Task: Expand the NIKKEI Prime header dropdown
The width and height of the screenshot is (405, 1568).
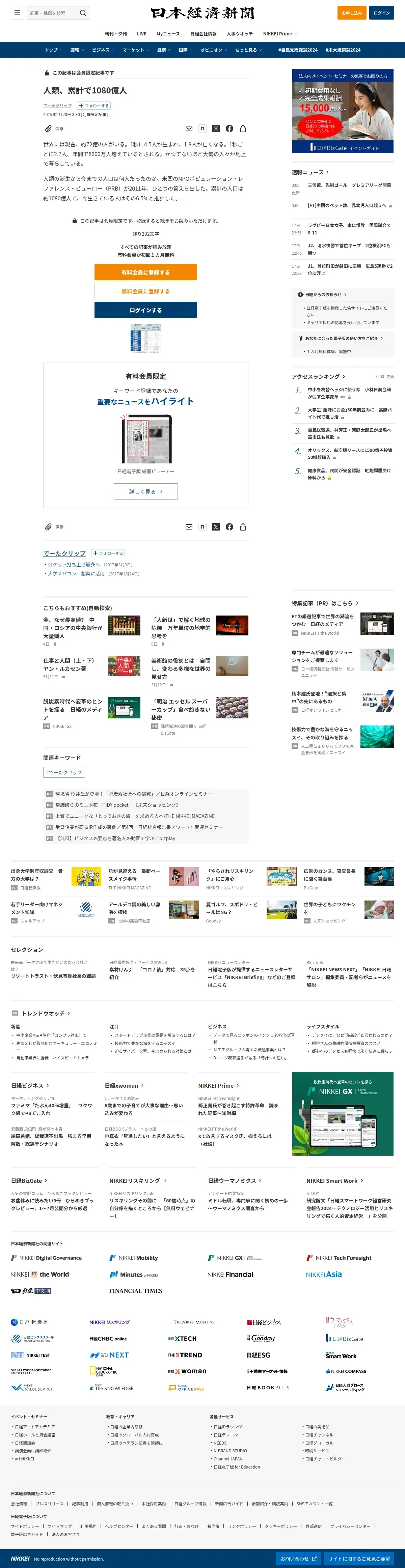Action: click(x=280, y=33)
